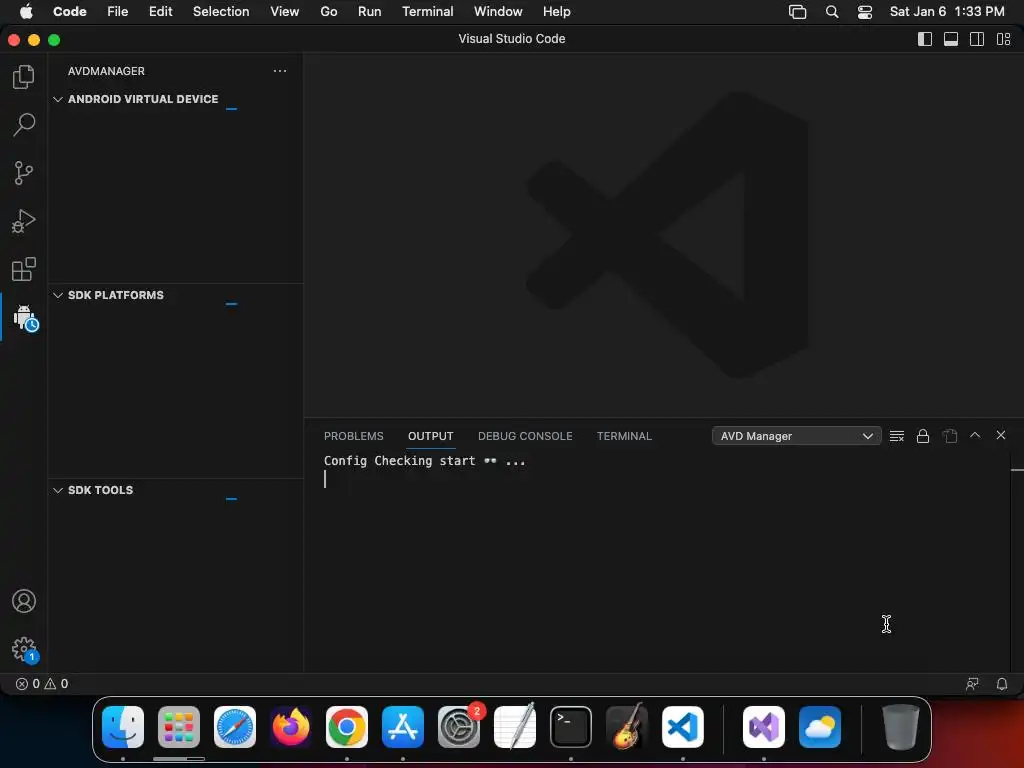
Task: Collapse the ANDROID VIRTUAL DEVICE section
Action: [58, 99]
